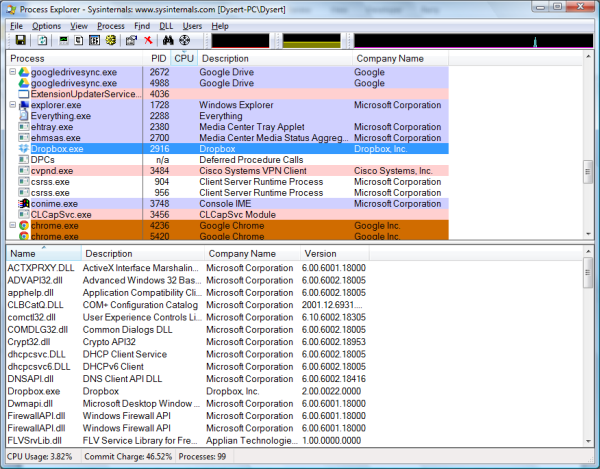
Task: Click icon of chrome.exe PID 4236
Action: [24, 226]
